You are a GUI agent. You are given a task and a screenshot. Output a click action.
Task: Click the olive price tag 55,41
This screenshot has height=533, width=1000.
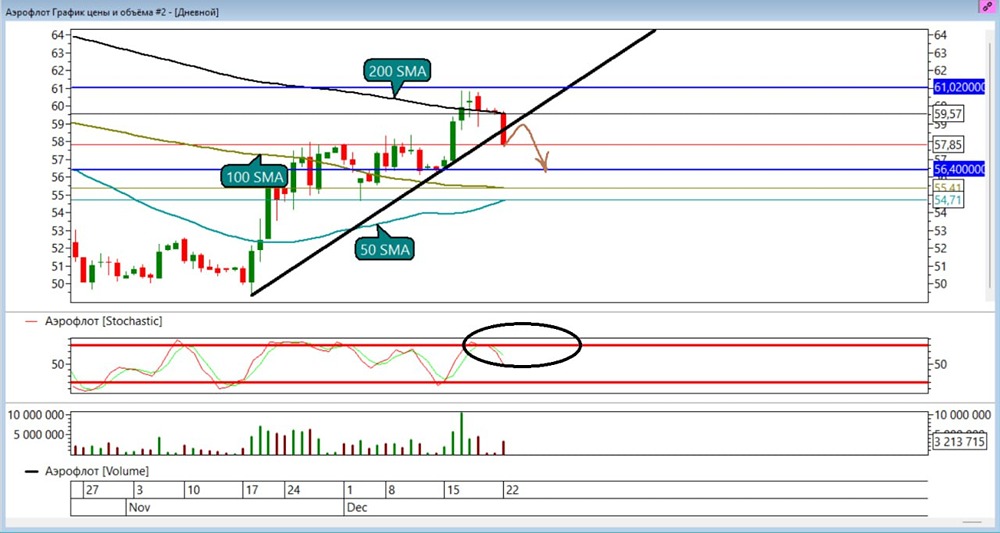[947, 187]
